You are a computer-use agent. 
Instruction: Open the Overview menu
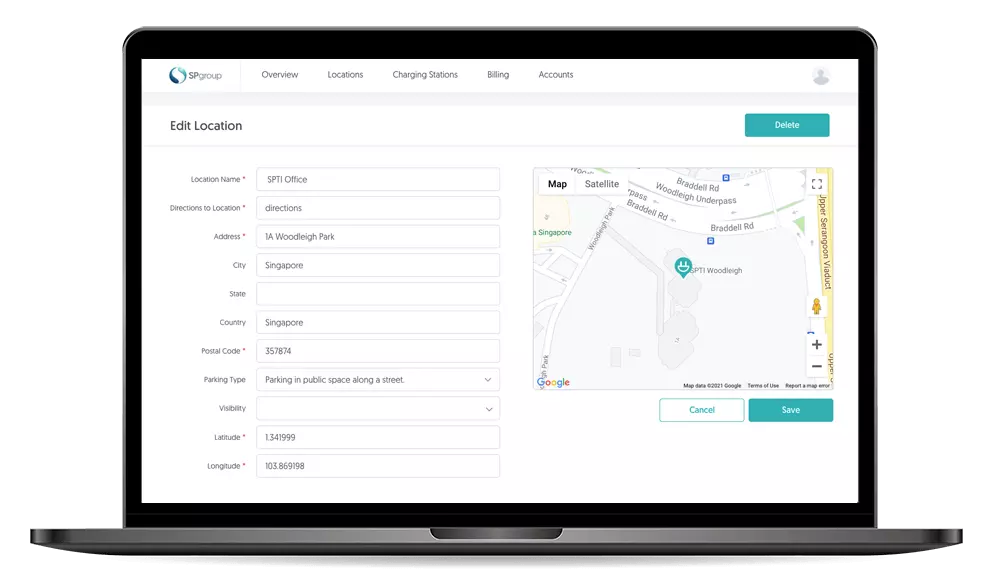[279, 75]
